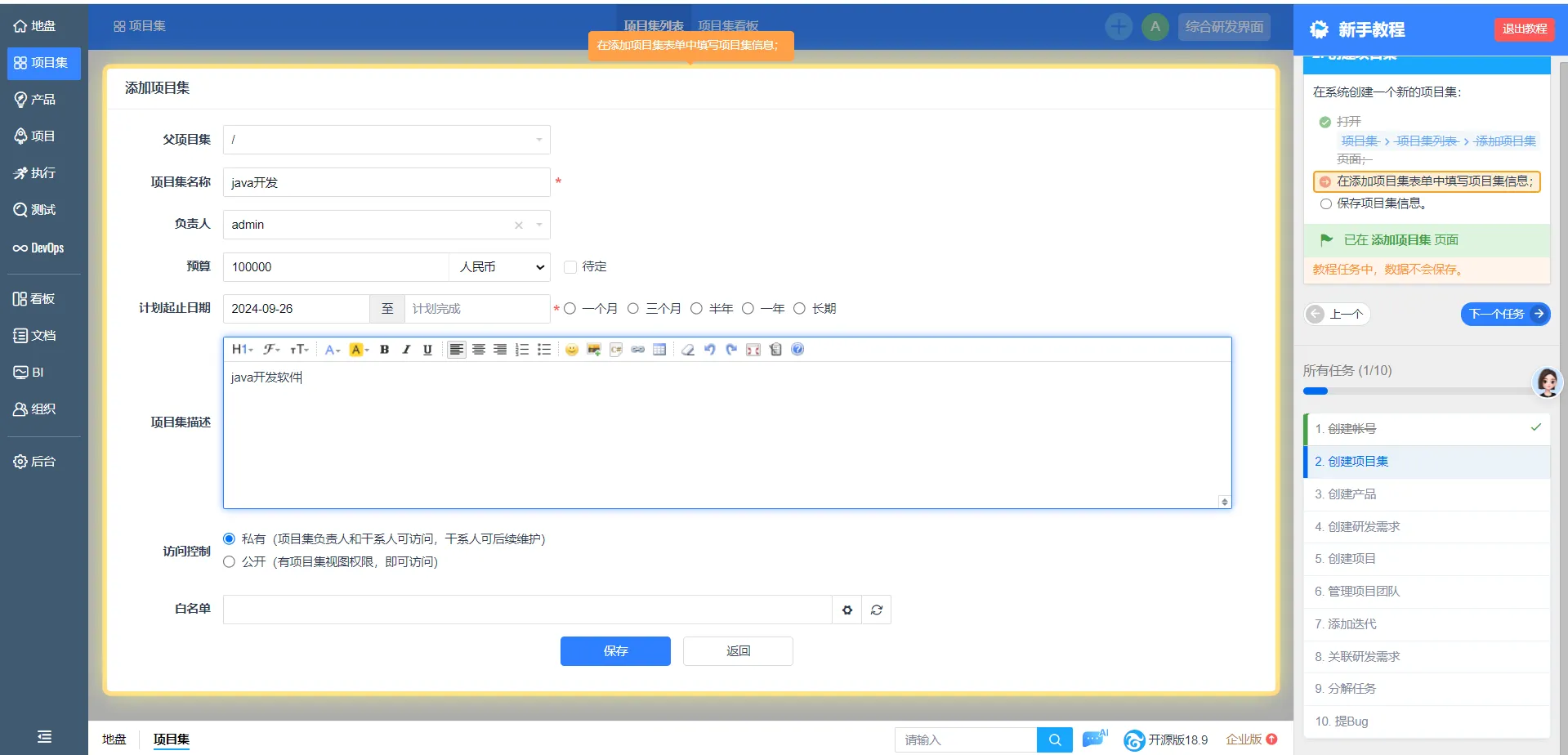Go to 下一个任务 in the tutorial

(x=1505, y=314)
